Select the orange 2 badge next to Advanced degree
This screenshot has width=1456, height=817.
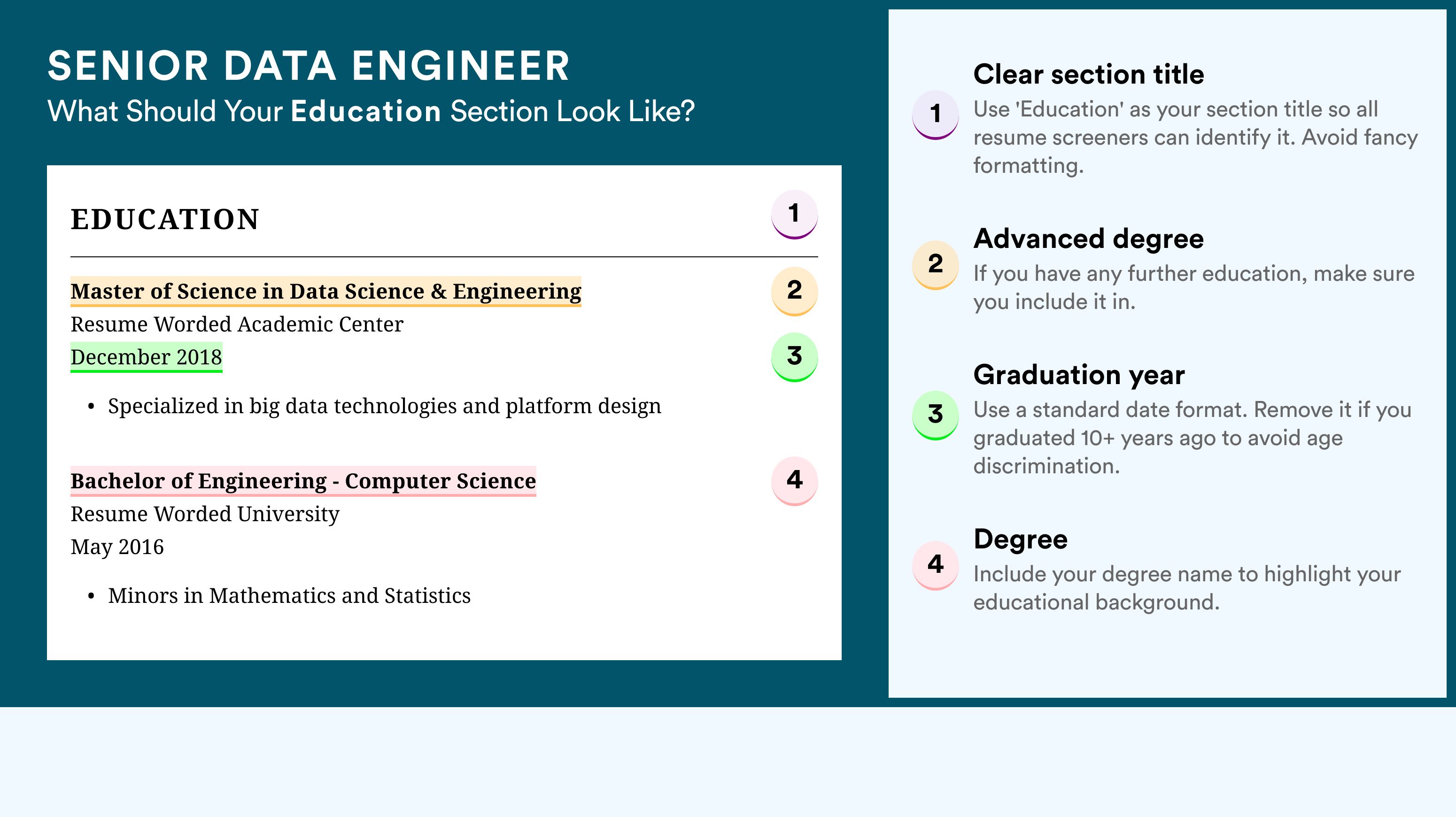[x=936, y=265]
